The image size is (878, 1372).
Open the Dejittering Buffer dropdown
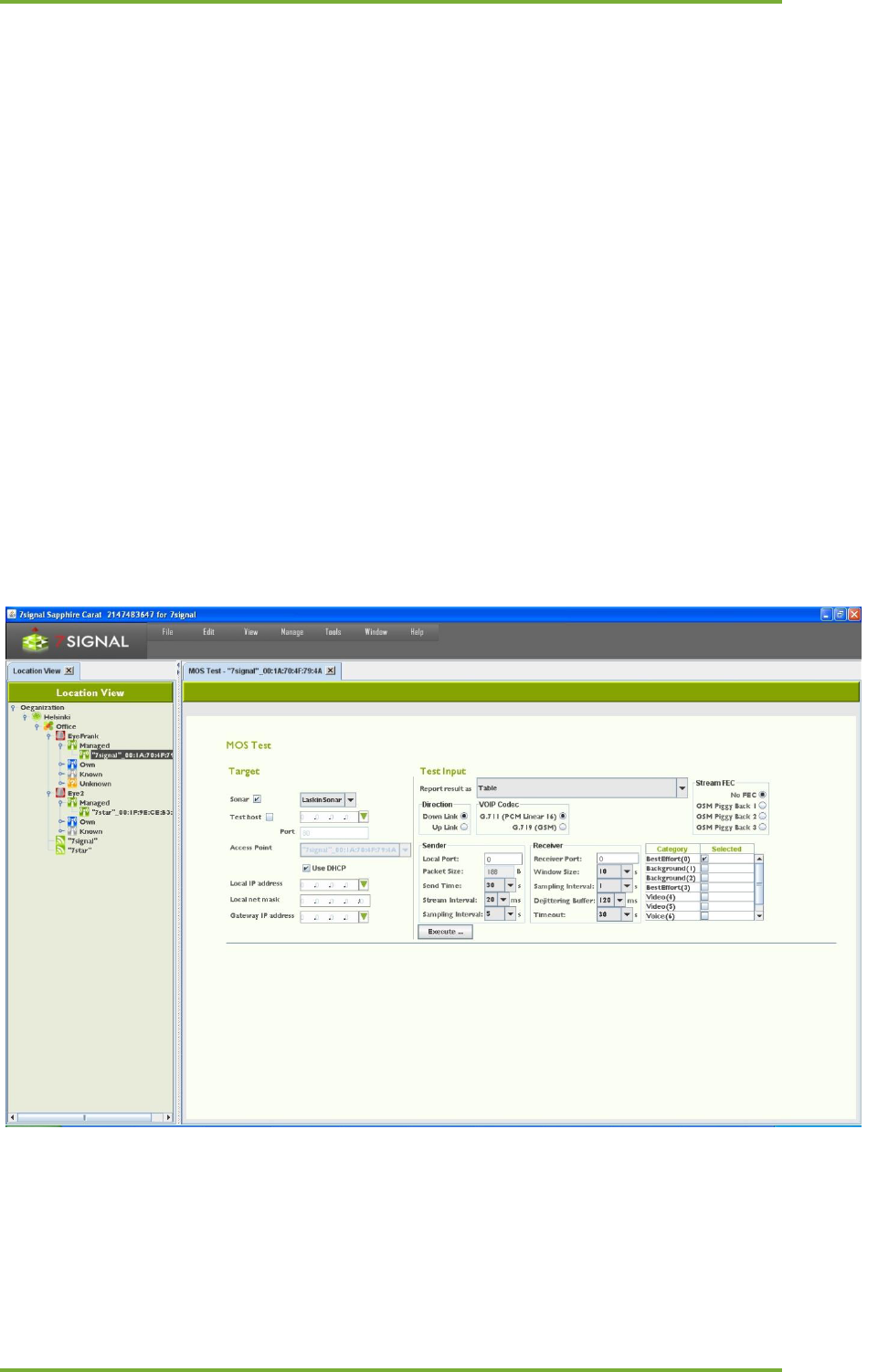[x=620, y=901]
